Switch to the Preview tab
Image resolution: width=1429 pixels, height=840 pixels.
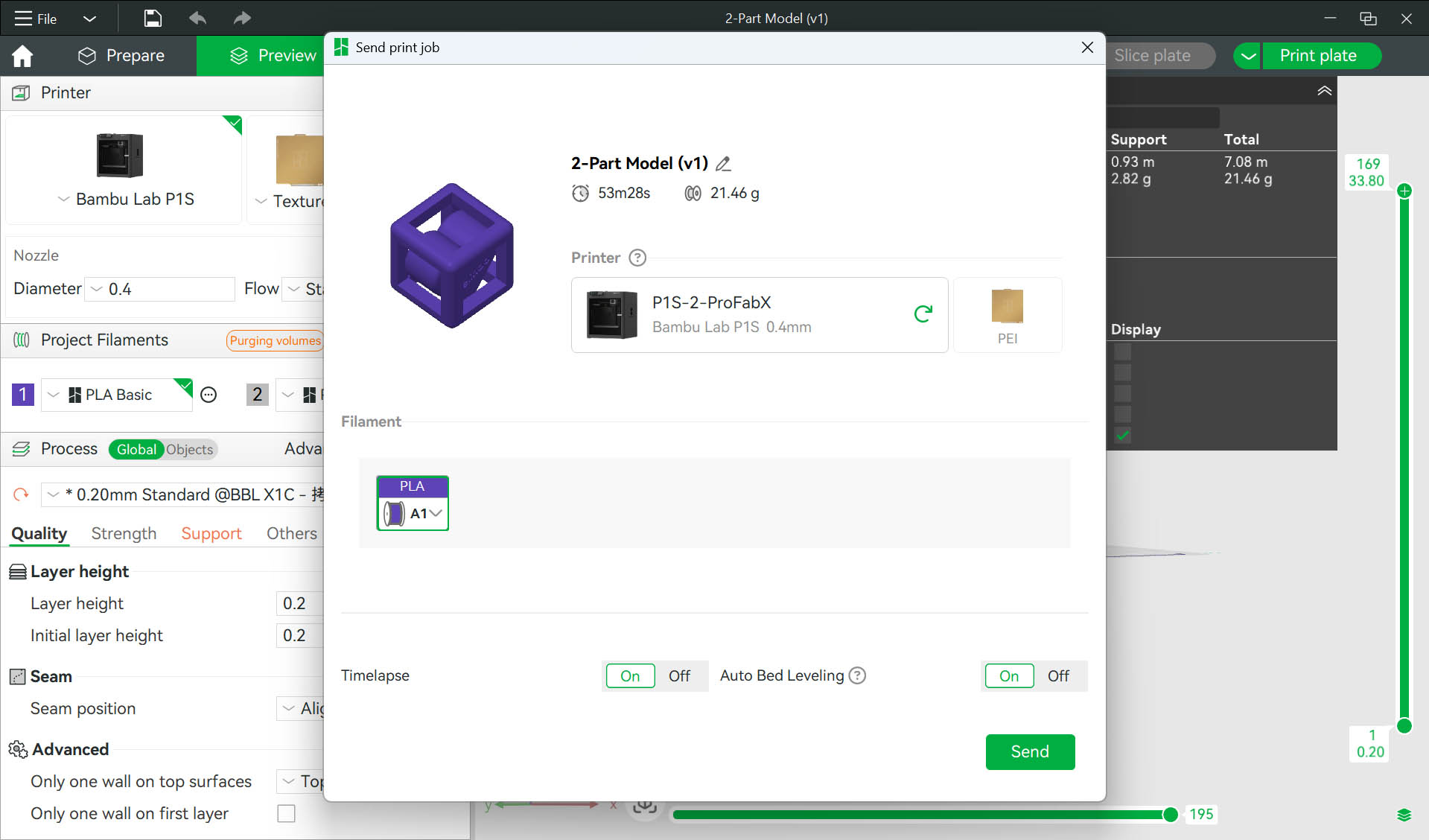pyautogui.click(x=273, y=56)
